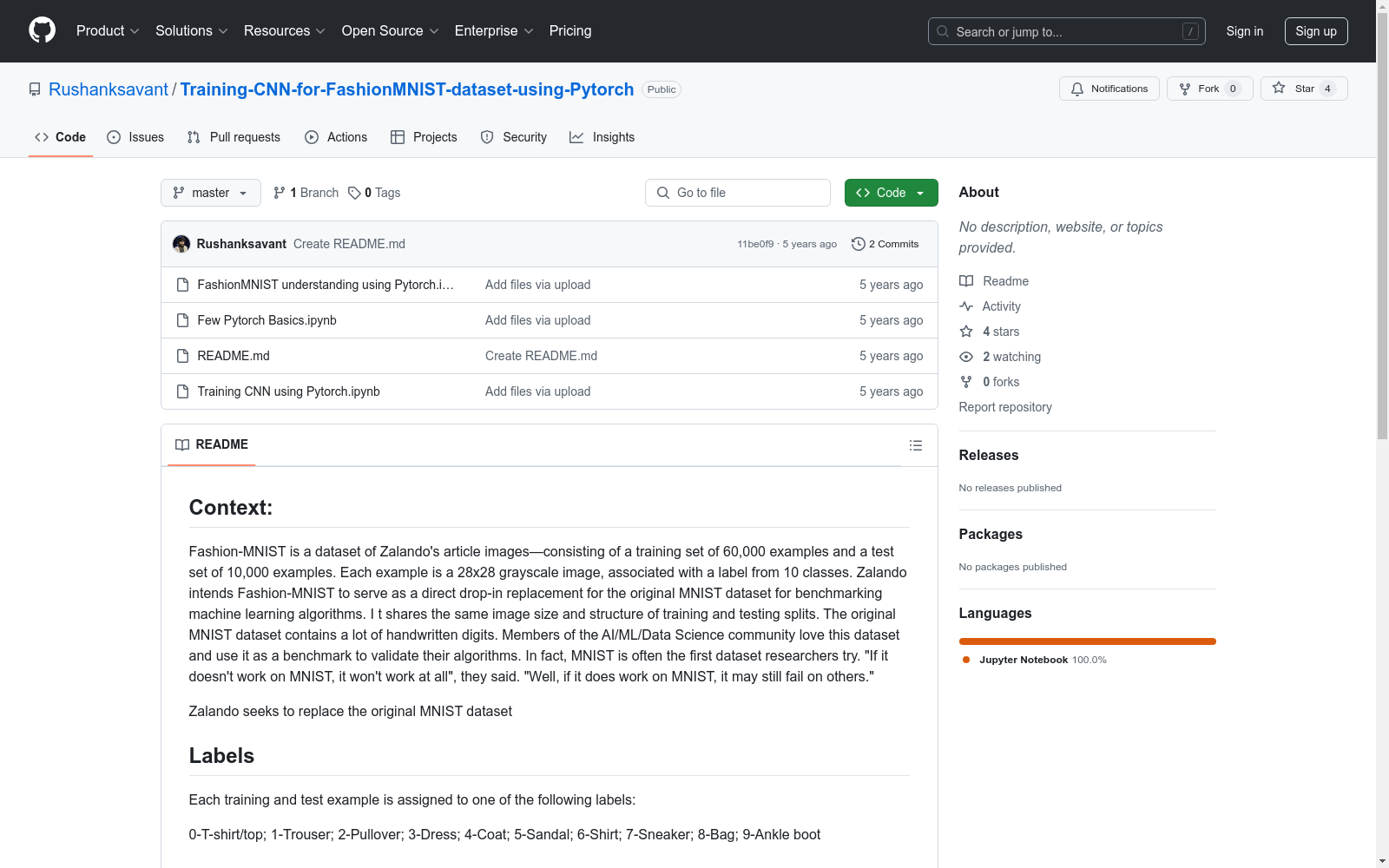Viewport: 1389px width, 868px height.
Task: Switch to the Actions tab
Action: [x=336, y=137]
